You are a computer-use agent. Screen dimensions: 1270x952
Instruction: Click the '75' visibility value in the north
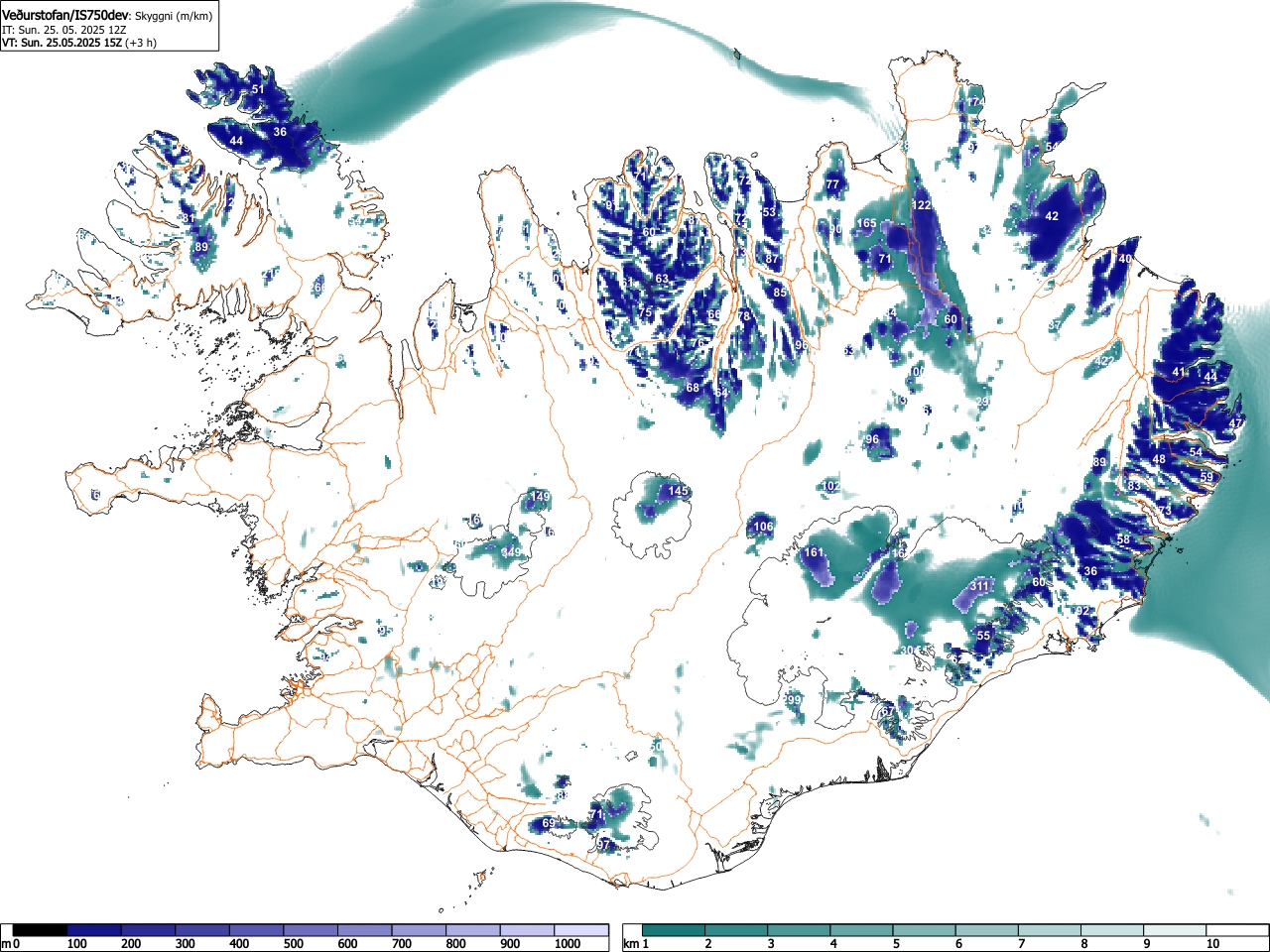(645, 313)
